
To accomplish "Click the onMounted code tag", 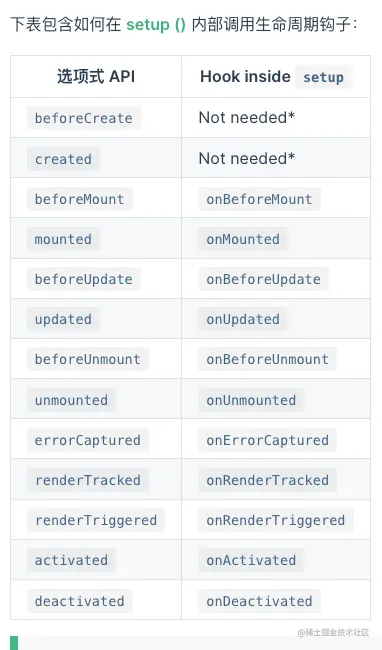I will [x=243, y=239].
